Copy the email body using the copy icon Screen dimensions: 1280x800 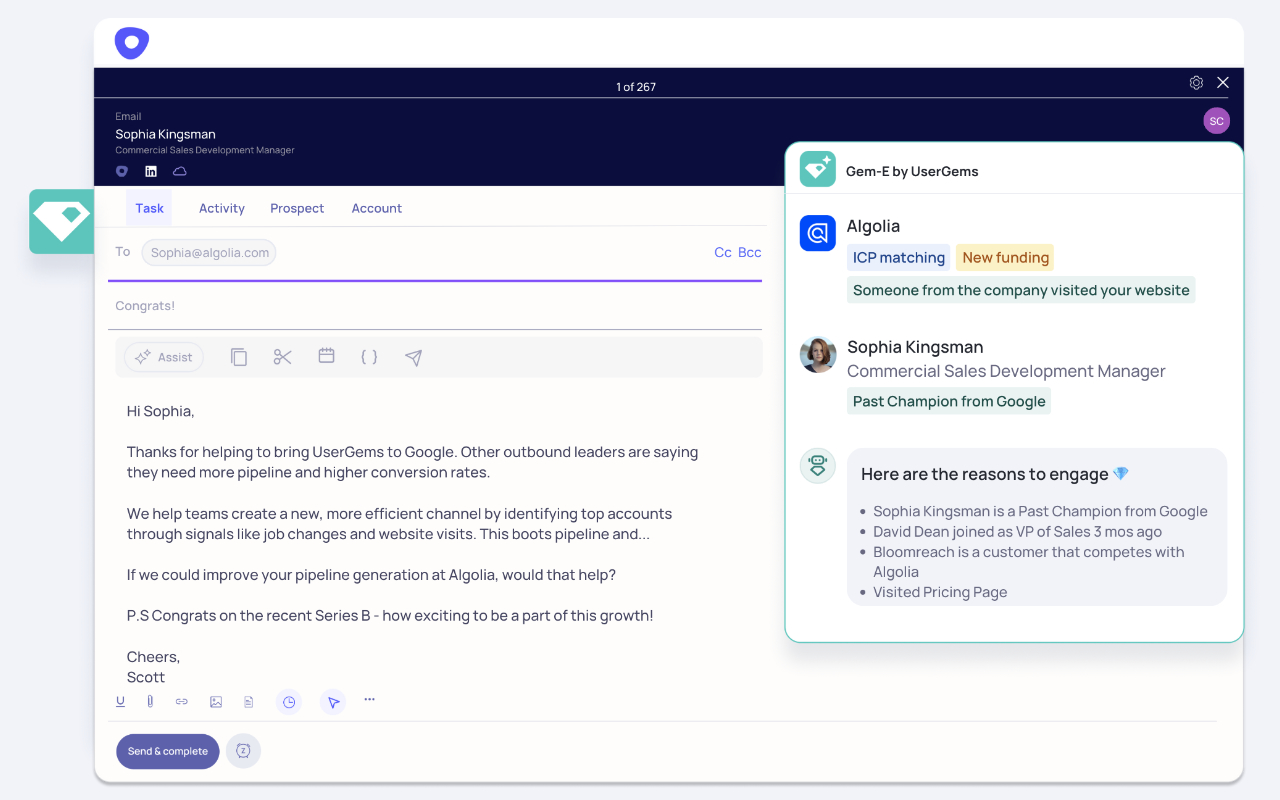(239, 356)
